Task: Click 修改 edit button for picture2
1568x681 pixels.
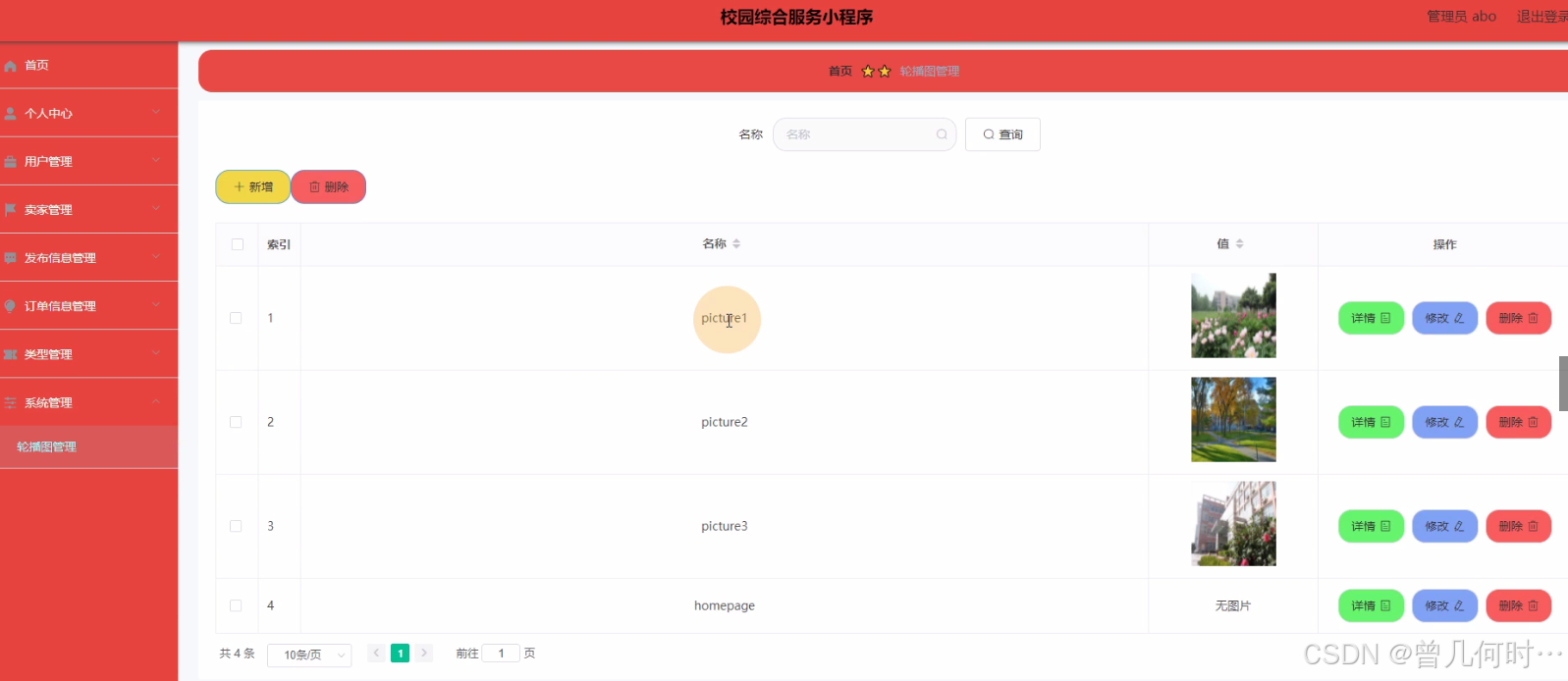Action: pos(1444,422)
